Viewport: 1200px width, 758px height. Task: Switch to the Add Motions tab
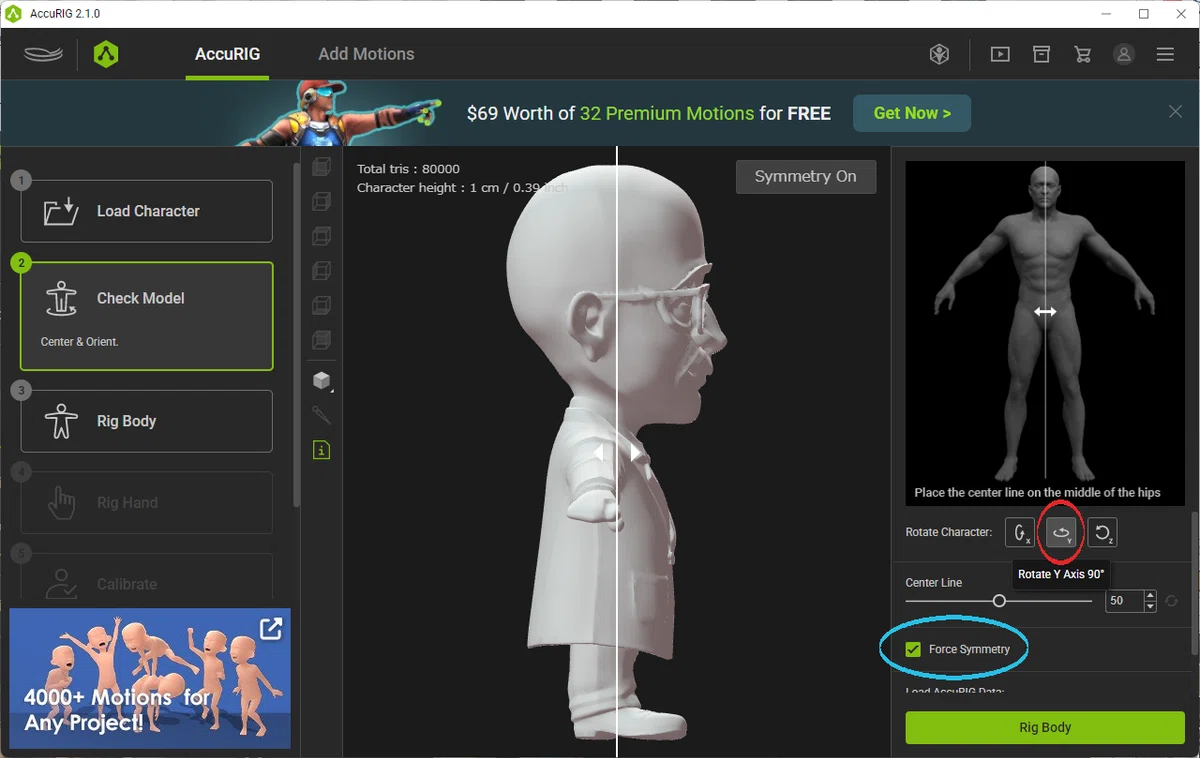tap(366, 54)
